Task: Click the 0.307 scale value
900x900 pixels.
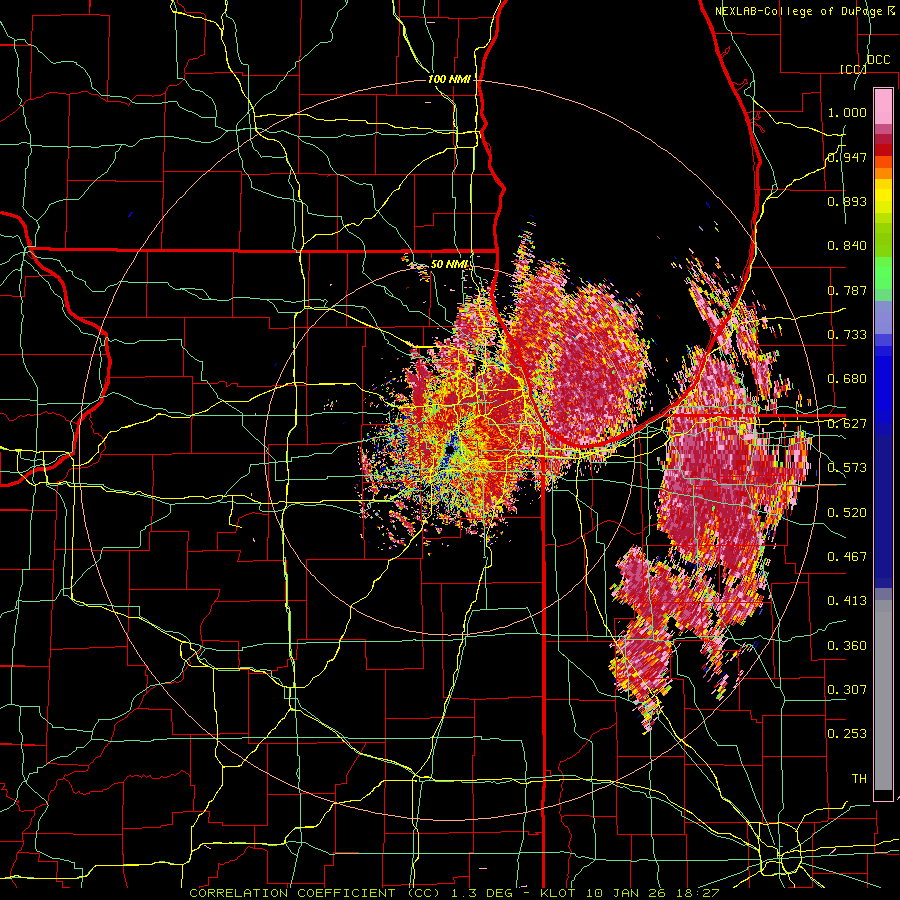Action: coord(847,690)
